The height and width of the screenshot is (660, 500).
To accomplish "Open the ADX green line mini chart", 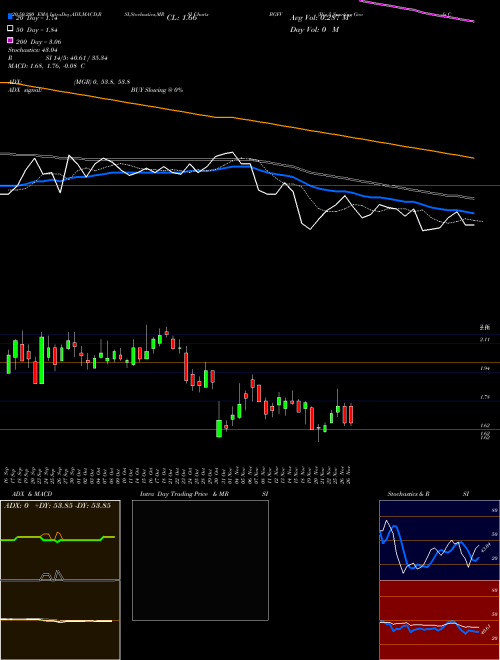I will pyautogui.click(x=60, y=540).
